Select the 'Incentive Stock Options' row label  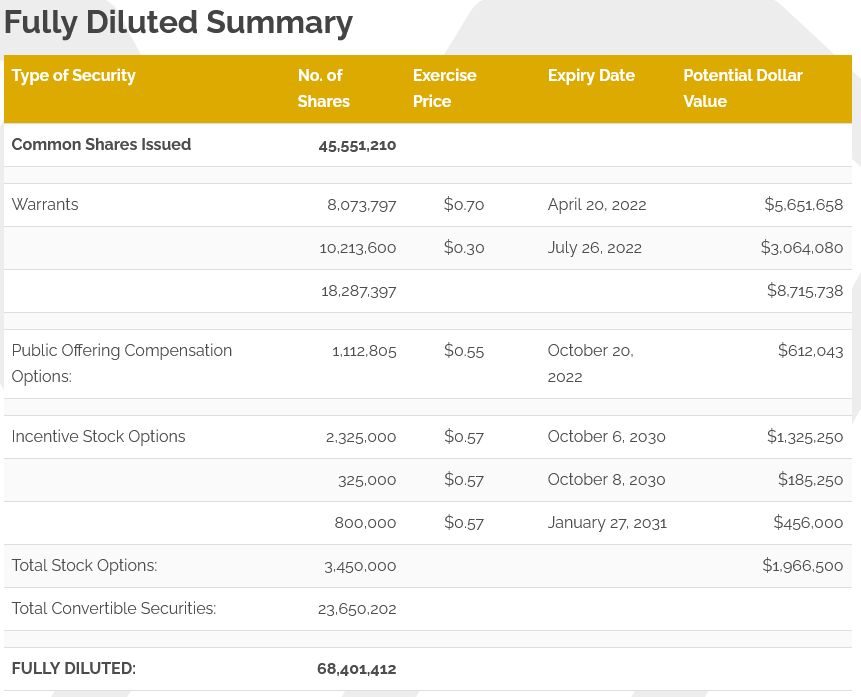coord(98,437)
